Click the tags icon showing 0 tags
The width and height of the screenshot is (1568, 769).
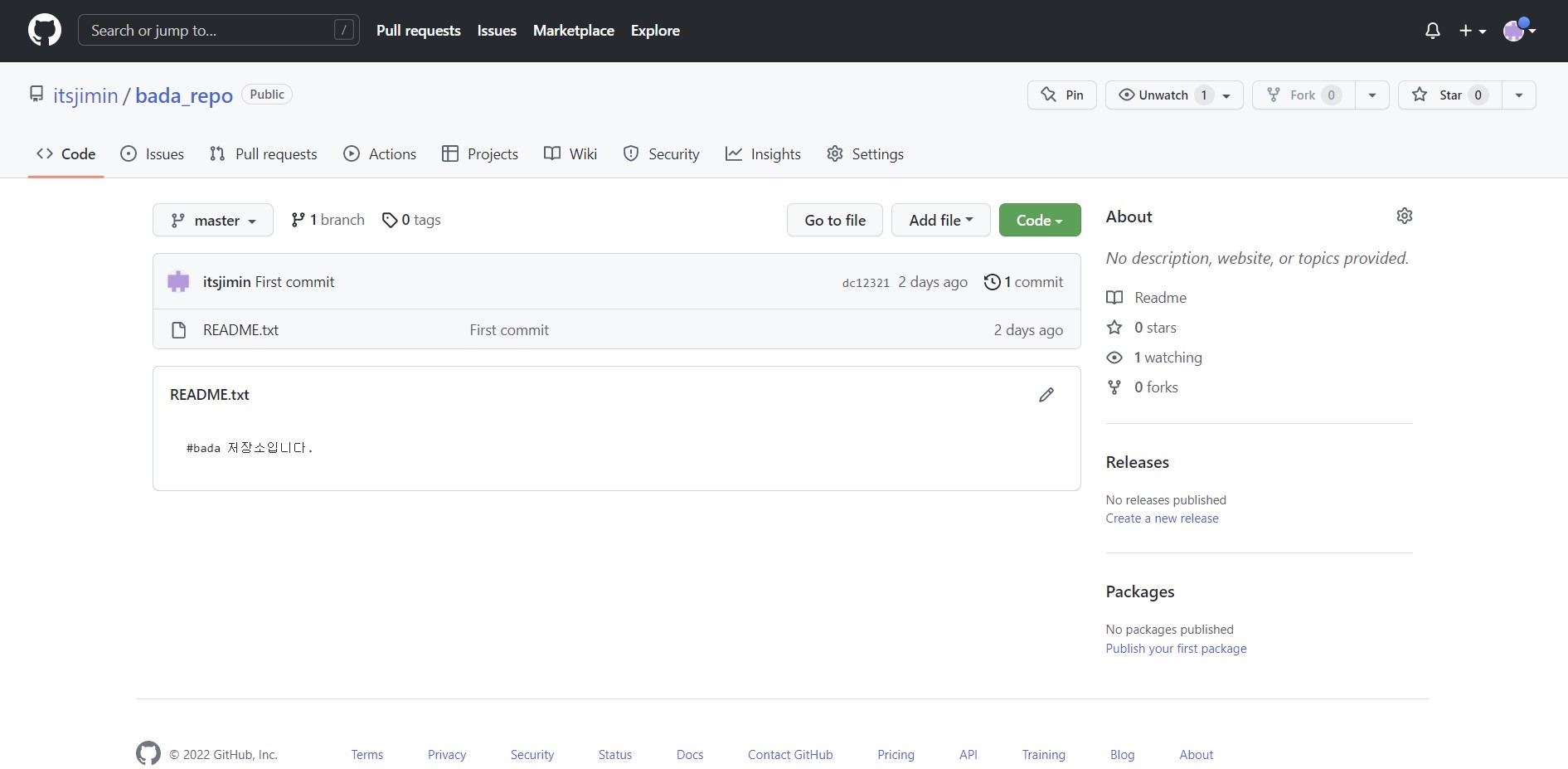(x=390, y=220)
